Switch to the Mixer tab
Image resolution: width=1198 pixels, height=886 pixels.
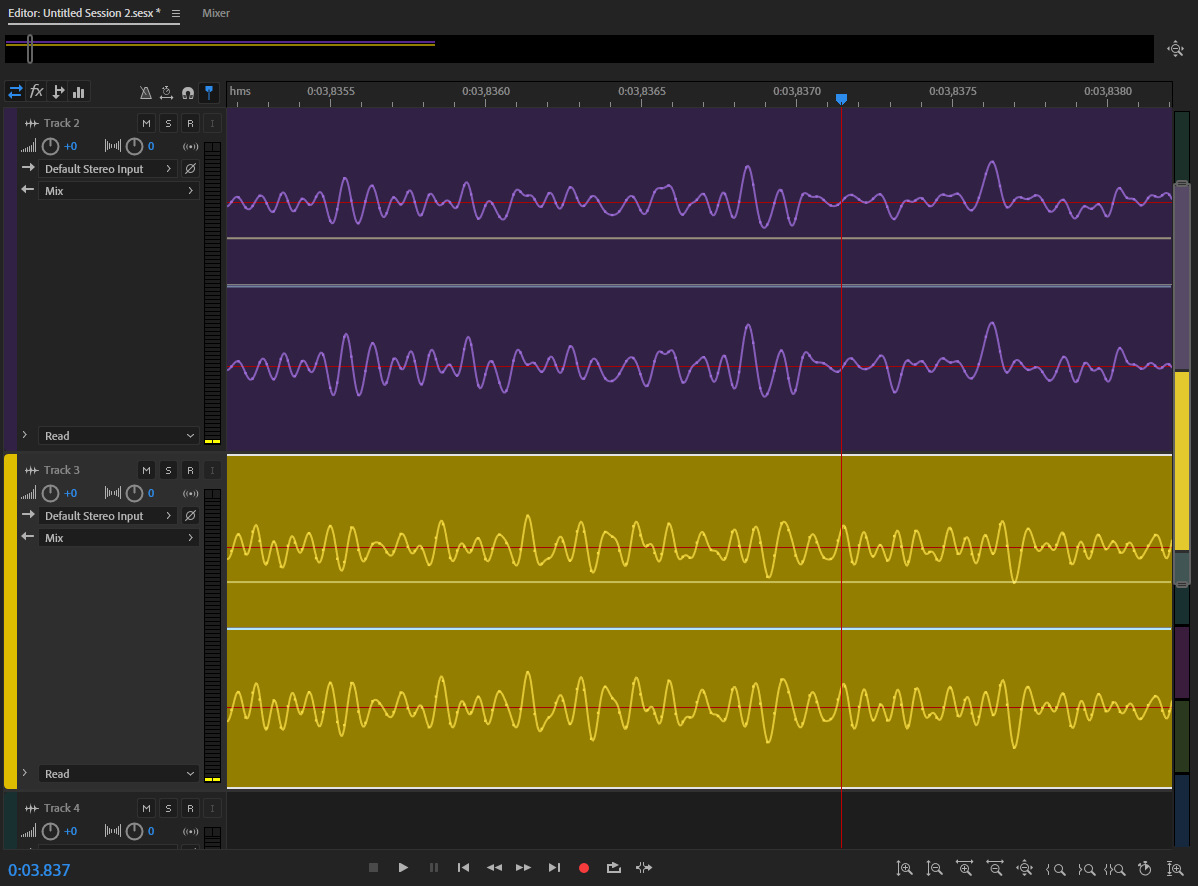[x=215, y=13]
